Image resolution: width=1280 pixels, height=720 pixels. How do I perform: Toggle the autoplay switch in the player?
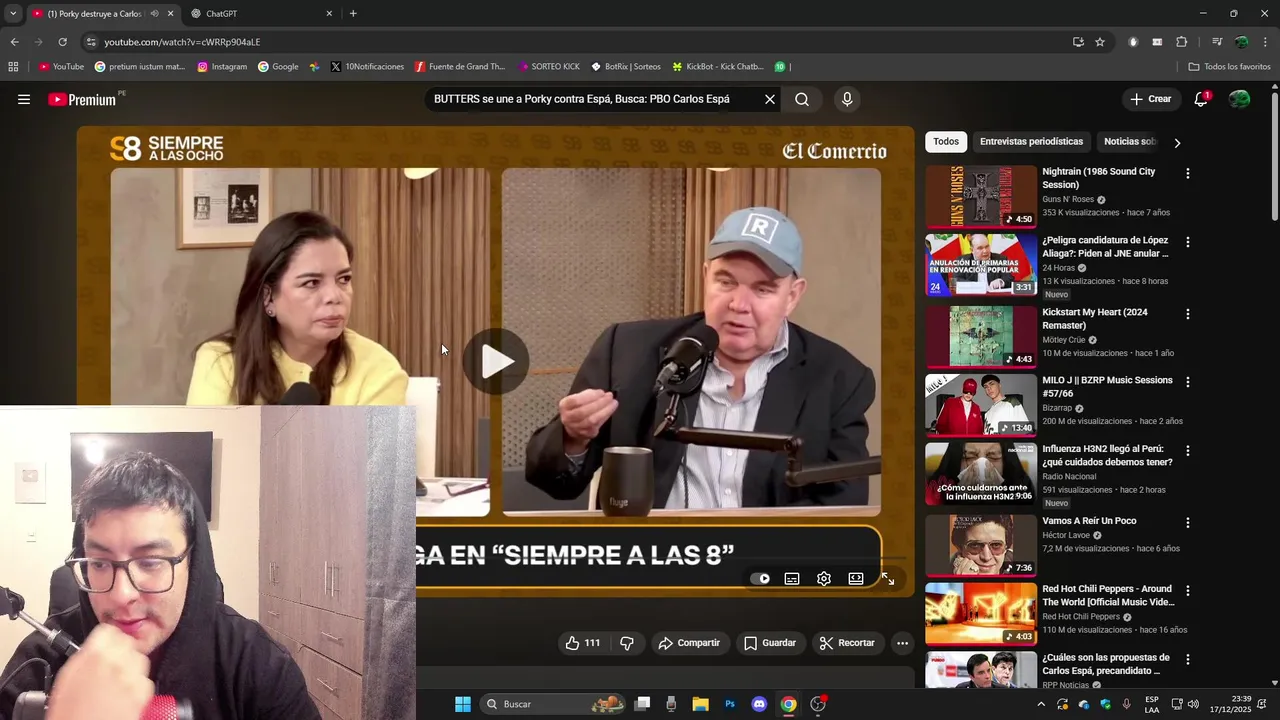click(x=760, y=579)
